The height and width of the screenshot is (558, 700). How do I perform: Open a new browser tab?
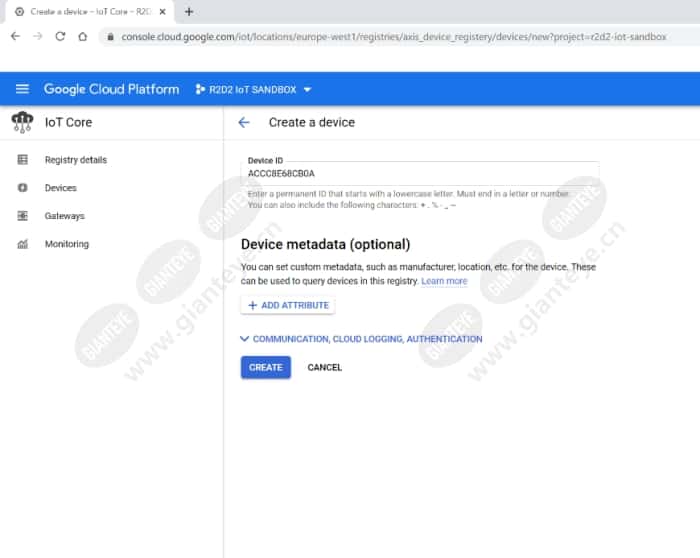click(x=189, y=12)
